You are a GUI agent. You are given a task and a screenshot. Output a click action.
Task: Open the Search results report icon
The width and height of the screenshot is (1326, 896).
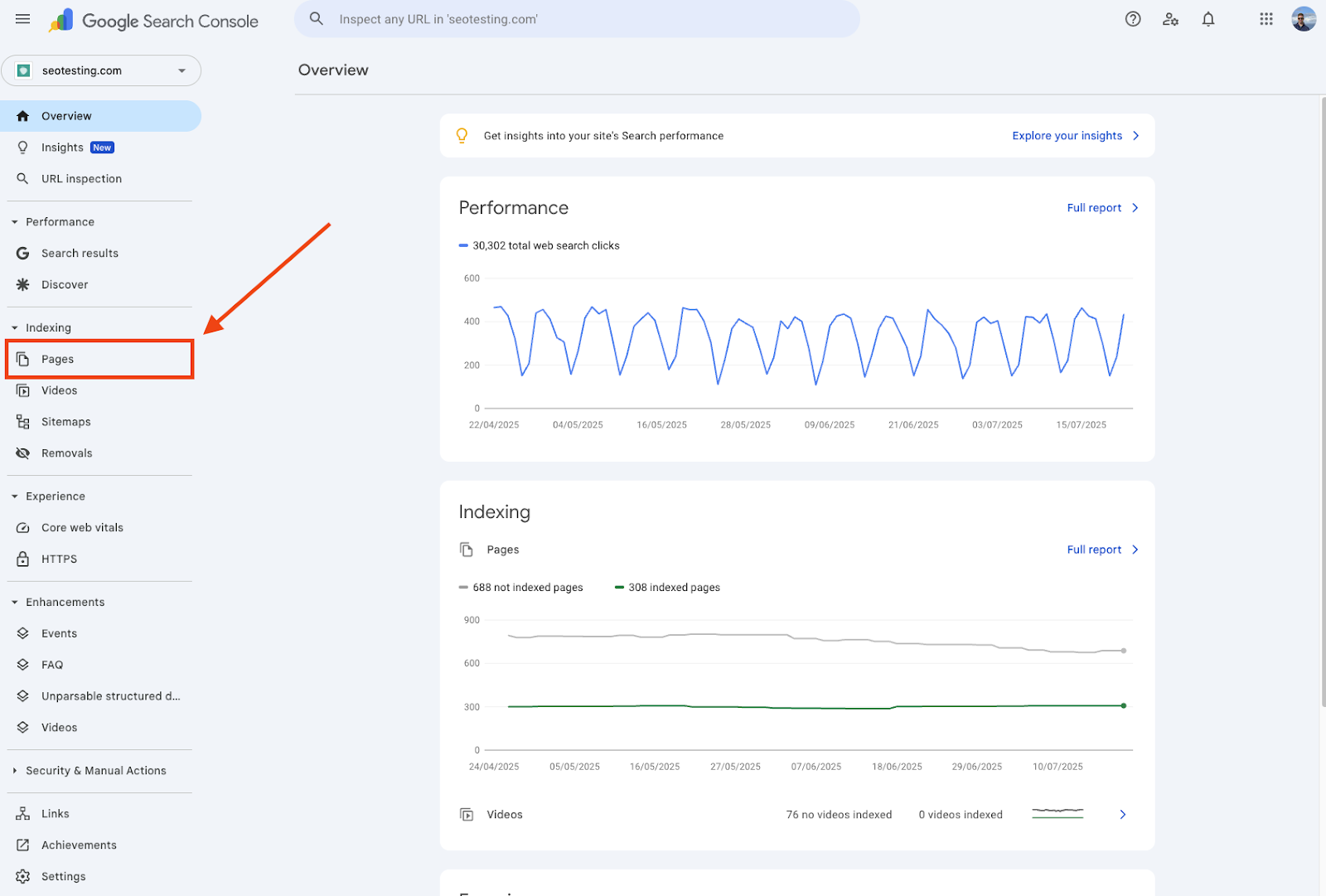22,253
